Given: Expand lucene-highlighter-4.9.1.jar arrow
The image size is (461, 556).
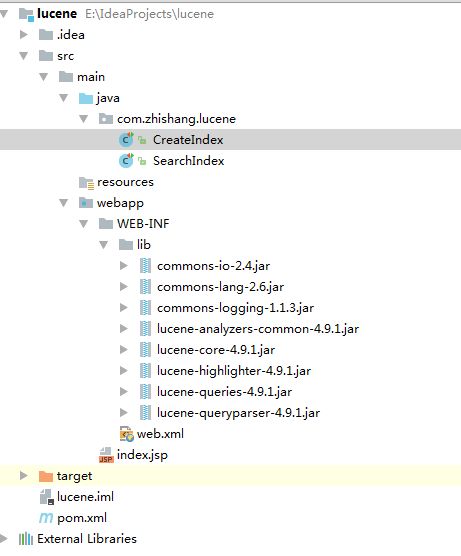Looking at the screenshot, I should point(124,371).
